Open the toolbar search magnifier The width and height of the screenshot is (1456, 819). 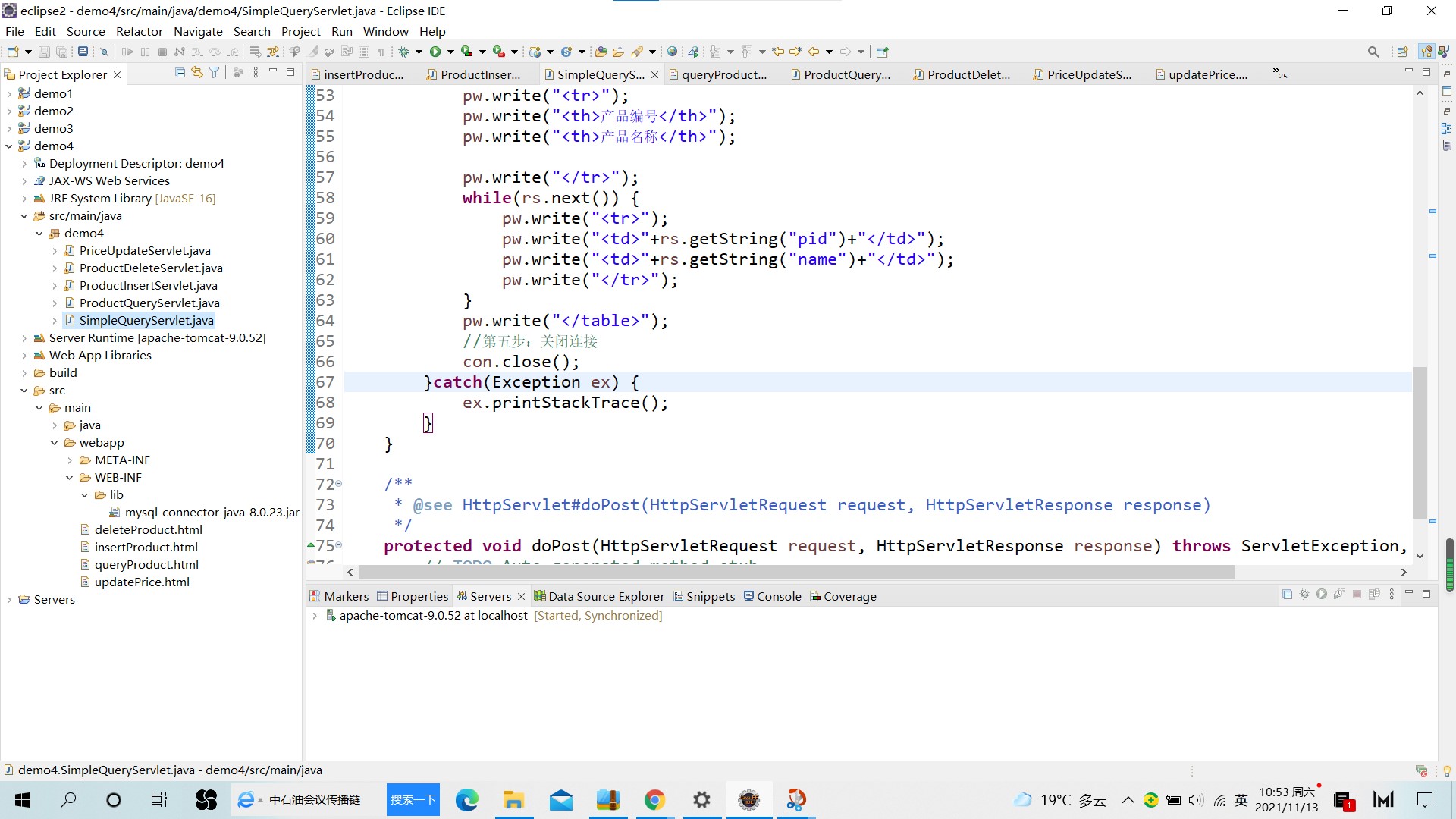[x=1373, y=52]
